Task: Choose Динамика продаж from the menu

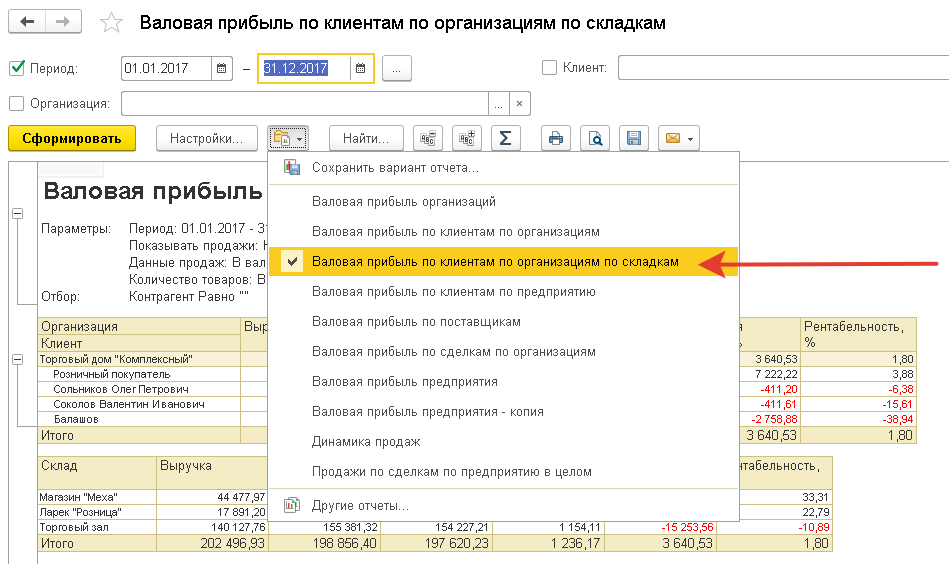Action: (366, 441)
